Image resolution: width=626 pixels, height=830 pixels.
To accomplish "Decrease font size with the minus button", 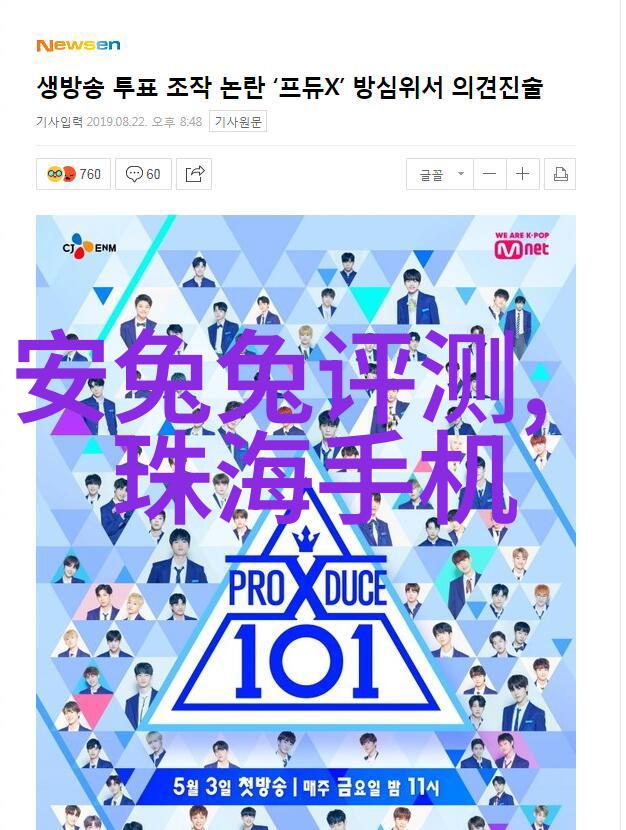I will [490, 174].
